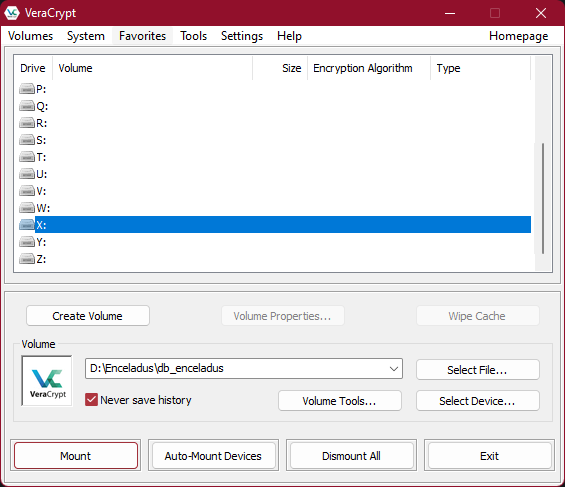Click the Size column header
Screen dimensions: 565x487
coord(280,68)
